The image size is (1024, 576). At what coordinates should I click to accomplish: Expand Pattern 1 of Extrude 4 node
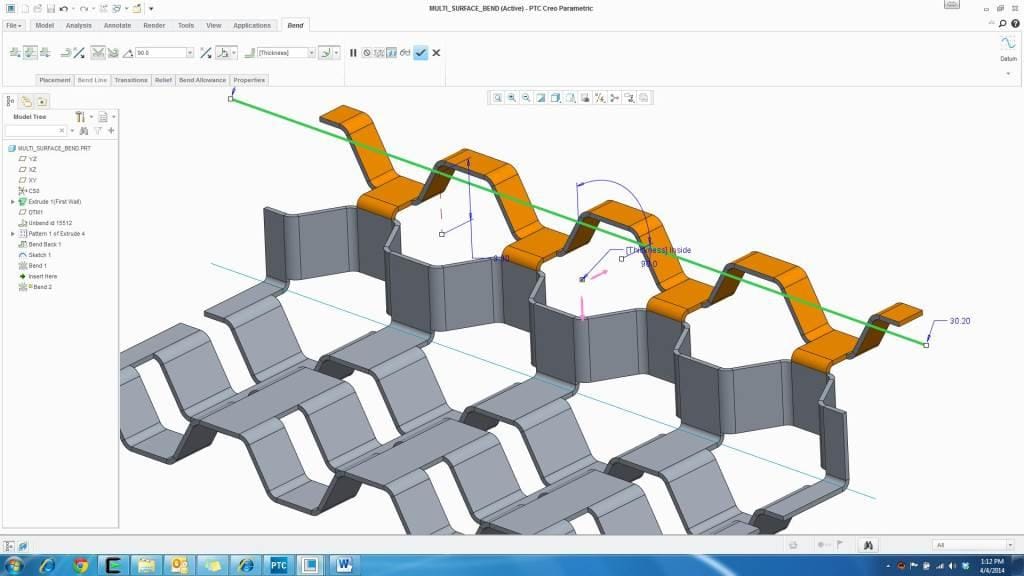click(x=13, y=233)
